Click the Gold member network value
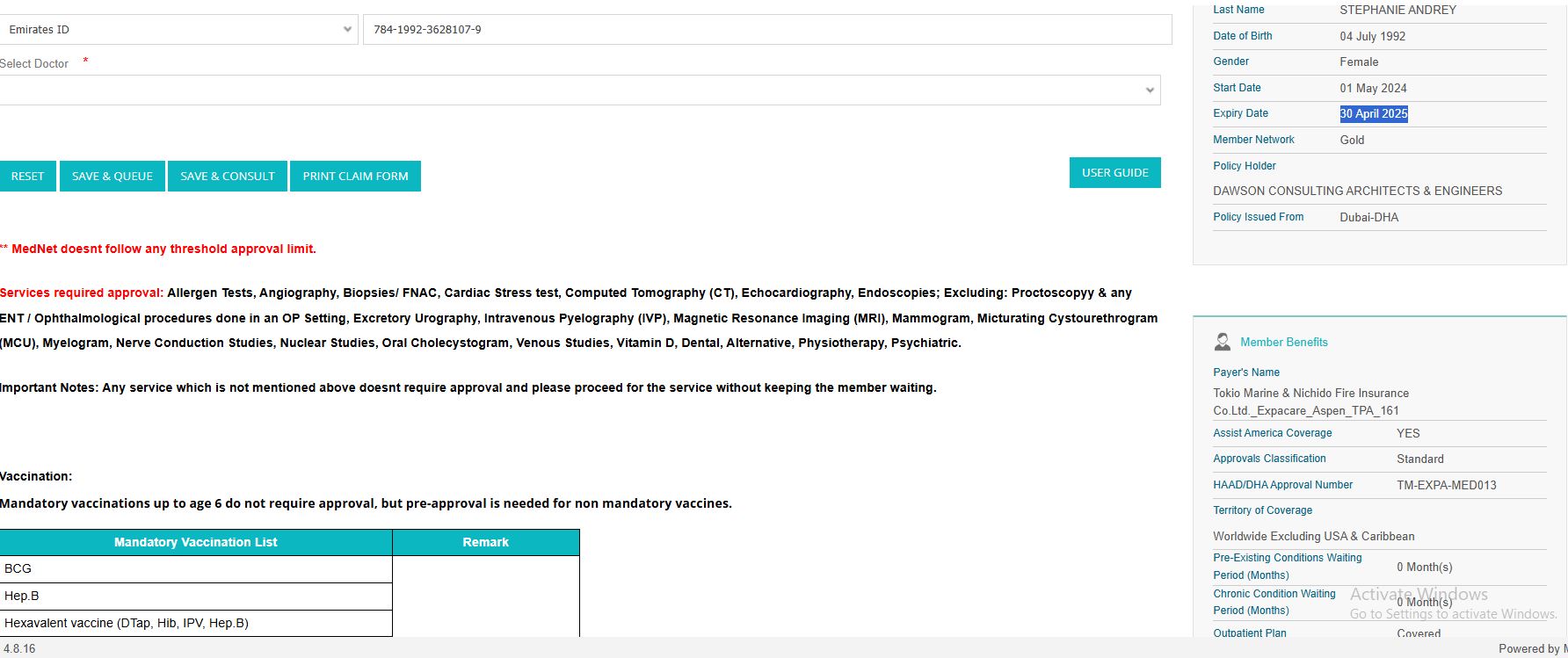Viewport: 1568px width, 658px height. coord(1352,141)
